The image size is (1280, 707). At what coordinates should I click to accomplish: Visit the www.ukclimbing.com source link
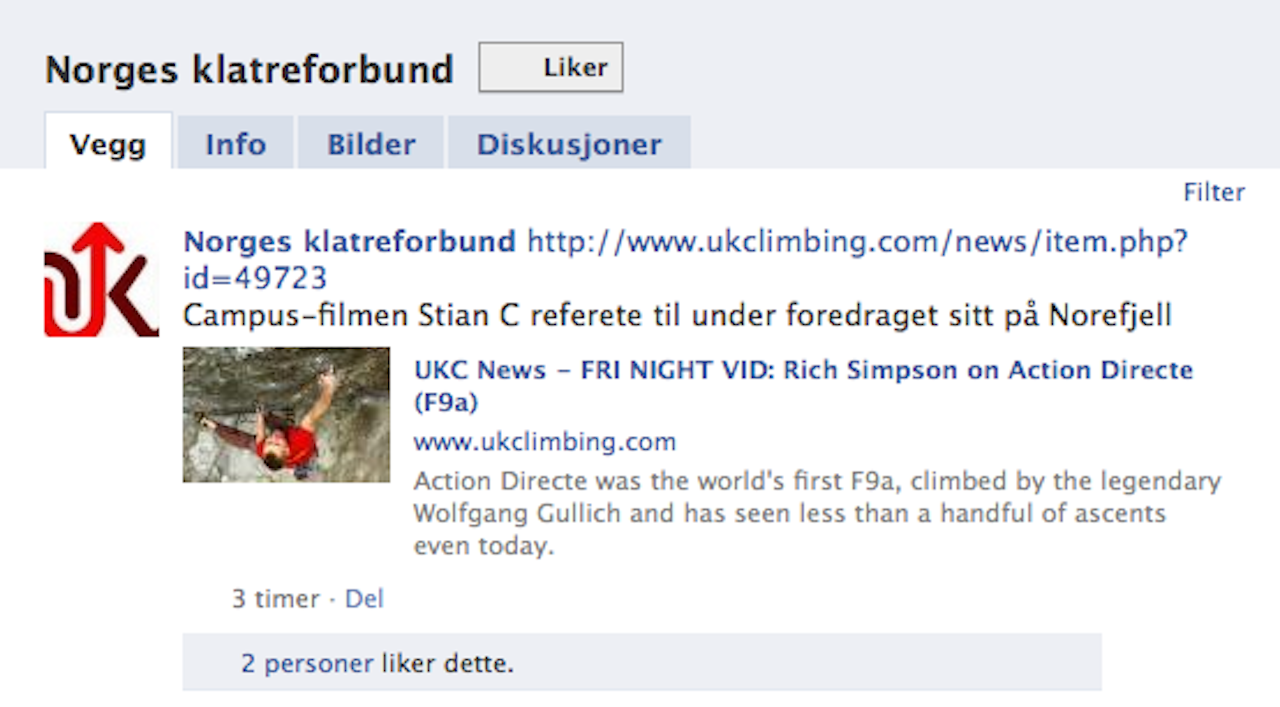(545, 441)
